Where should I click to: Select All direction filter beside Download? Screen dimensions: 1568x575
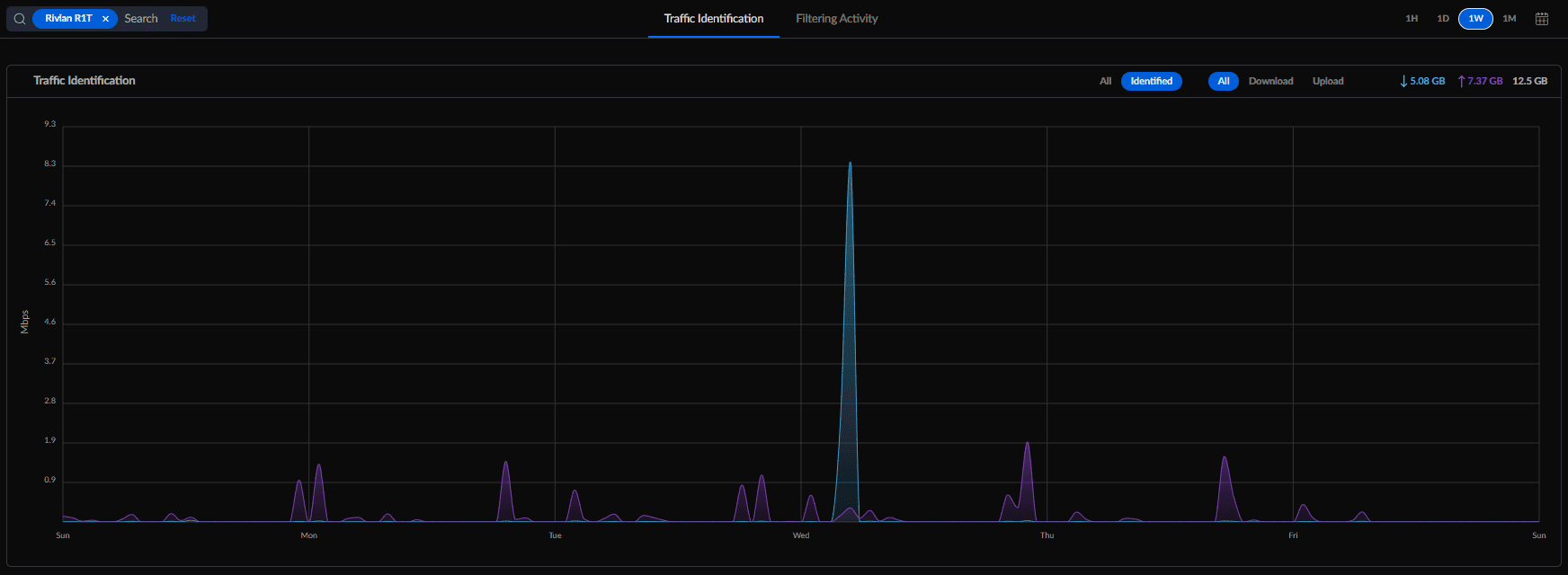pyautogui.click(x=1224, y=81)
